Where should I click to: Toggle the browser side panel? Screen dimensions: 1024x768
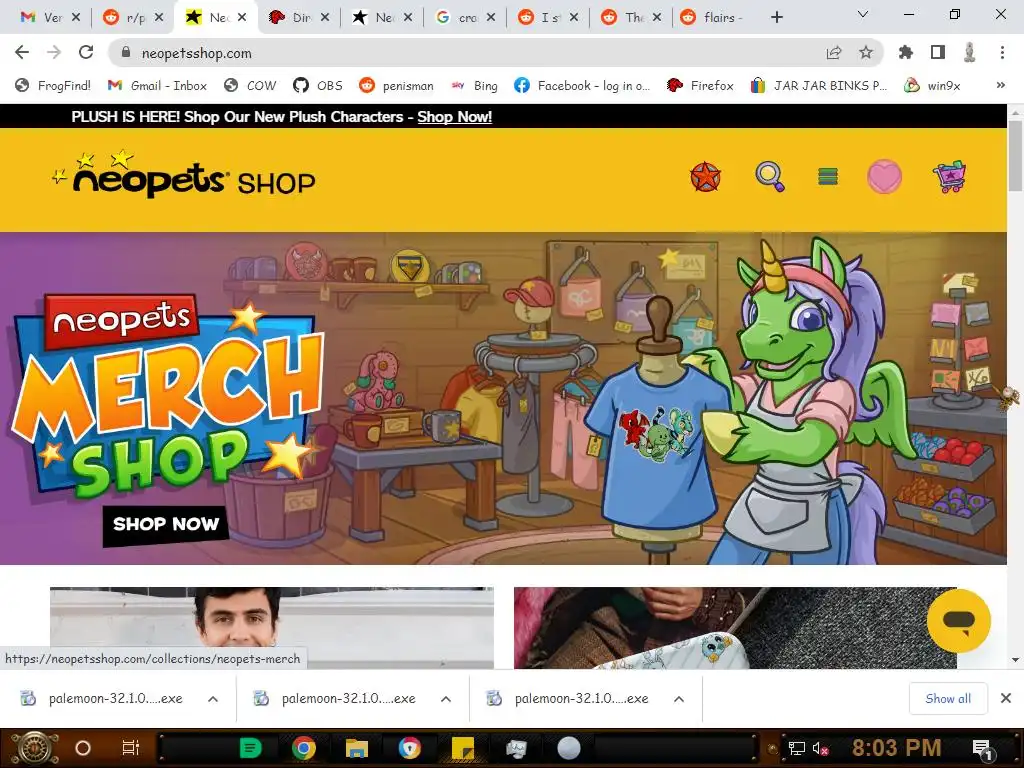coord(938,53)
